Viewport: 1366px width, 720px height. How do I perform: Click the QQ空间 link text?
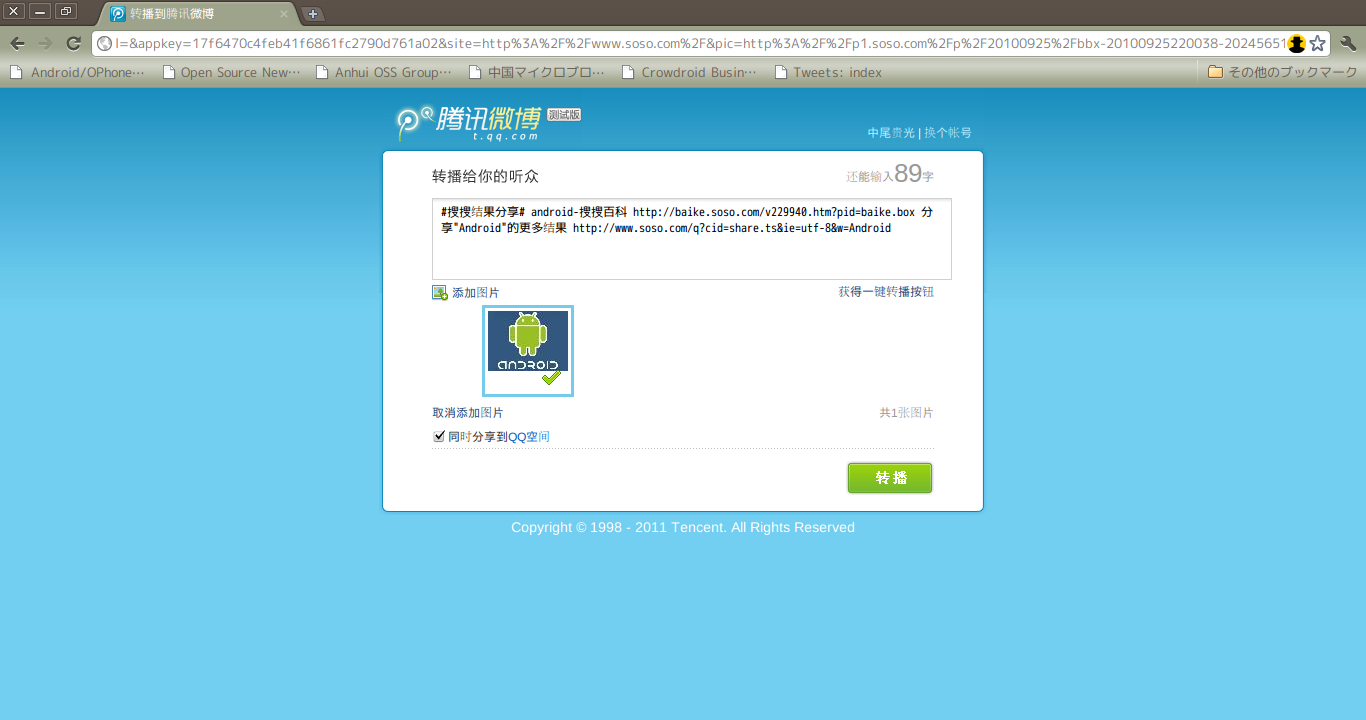click(529, 437)
